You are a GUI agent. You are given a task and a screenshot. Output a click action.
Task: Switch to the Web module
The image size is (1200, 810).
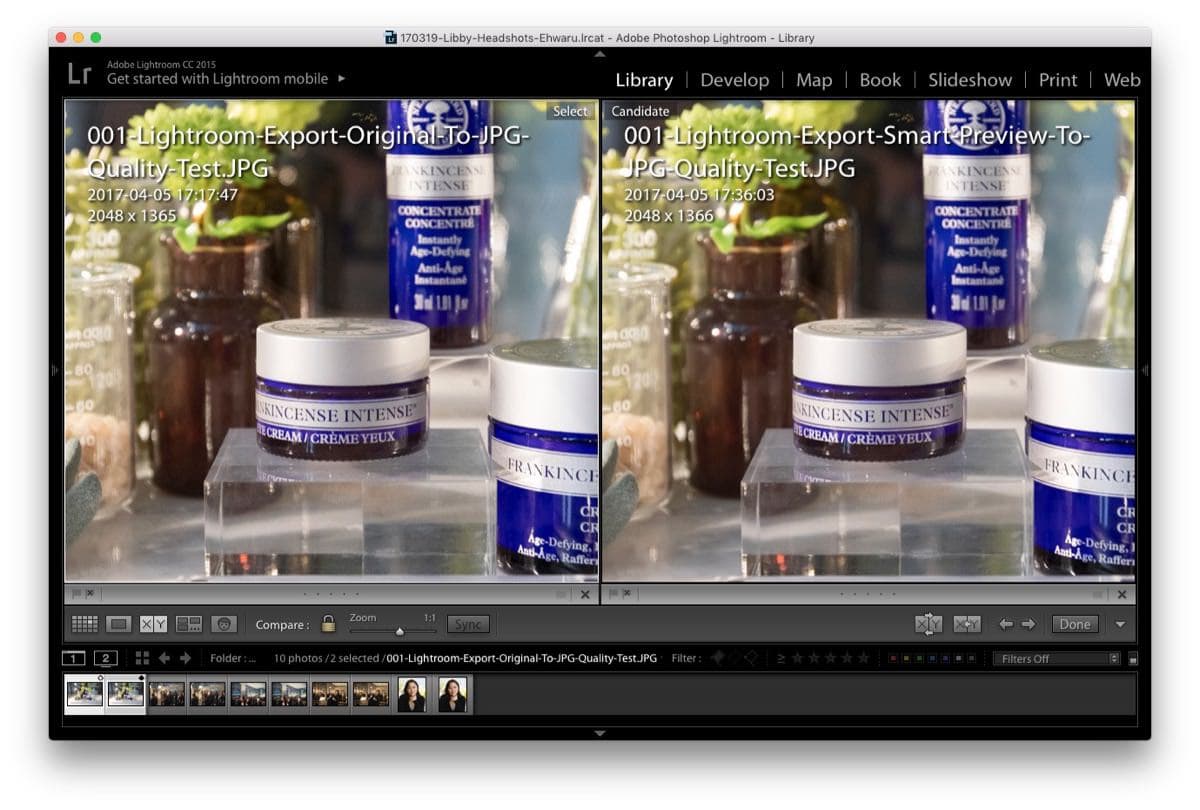pos(1122,80)
